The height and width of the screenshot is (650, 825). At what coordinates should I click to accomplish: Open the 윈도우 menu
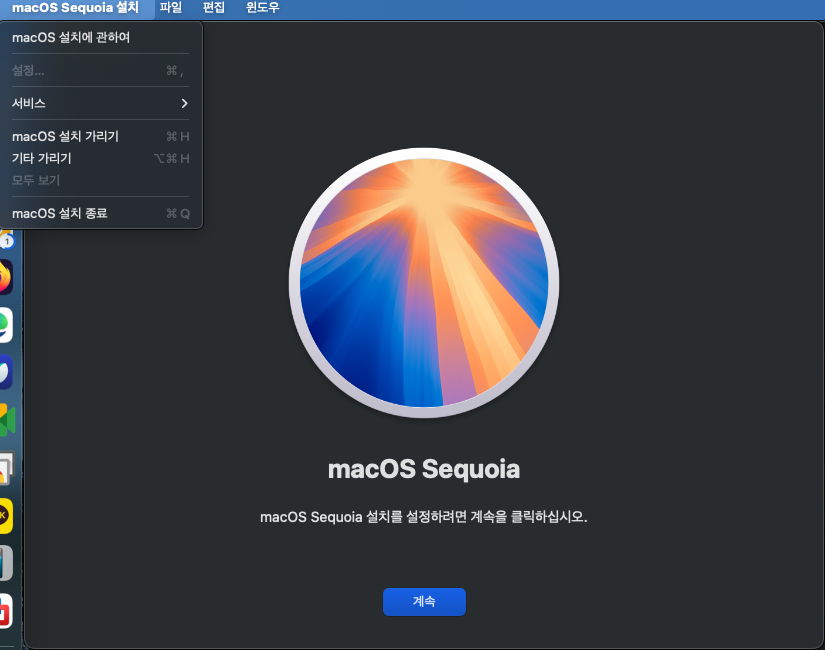(x=263, y=8)
